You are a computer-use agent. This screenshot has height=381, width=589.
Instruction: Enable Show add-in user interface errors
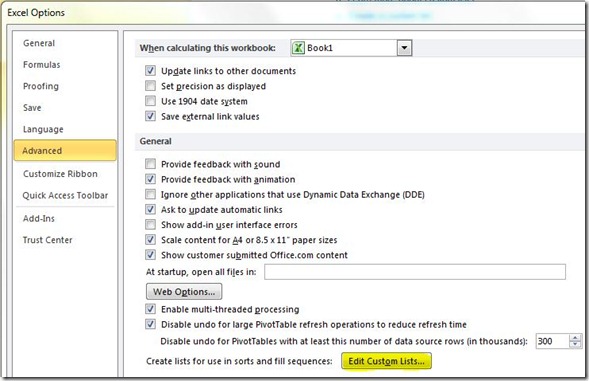150,224
